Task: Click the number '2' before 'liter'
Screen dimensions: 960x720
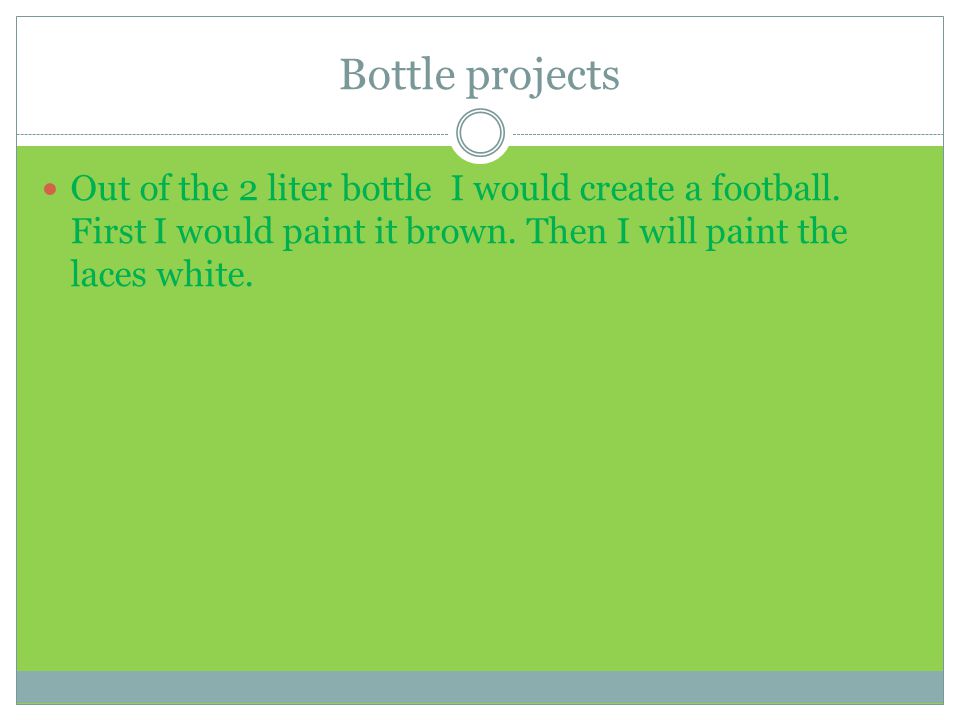Action: click(248, 190)
